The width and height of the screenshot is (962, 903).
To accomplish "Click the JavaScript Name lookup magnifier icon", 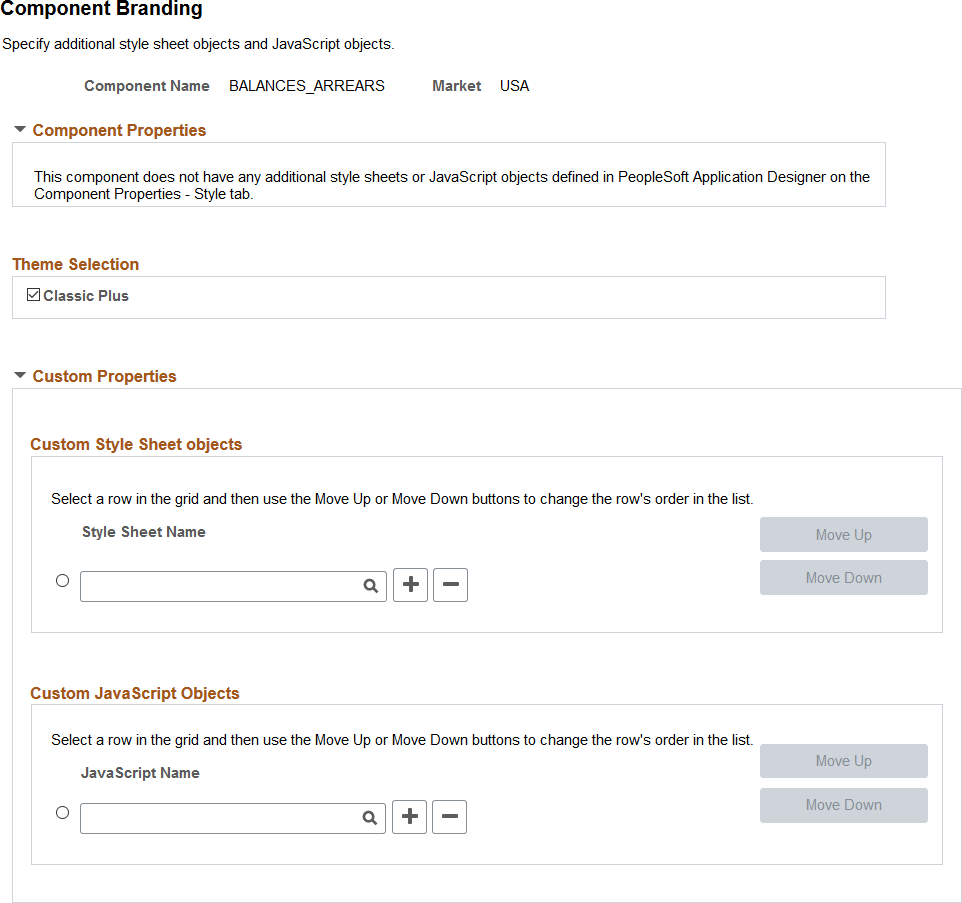I will pyautogui.click(x=369, y=818).
